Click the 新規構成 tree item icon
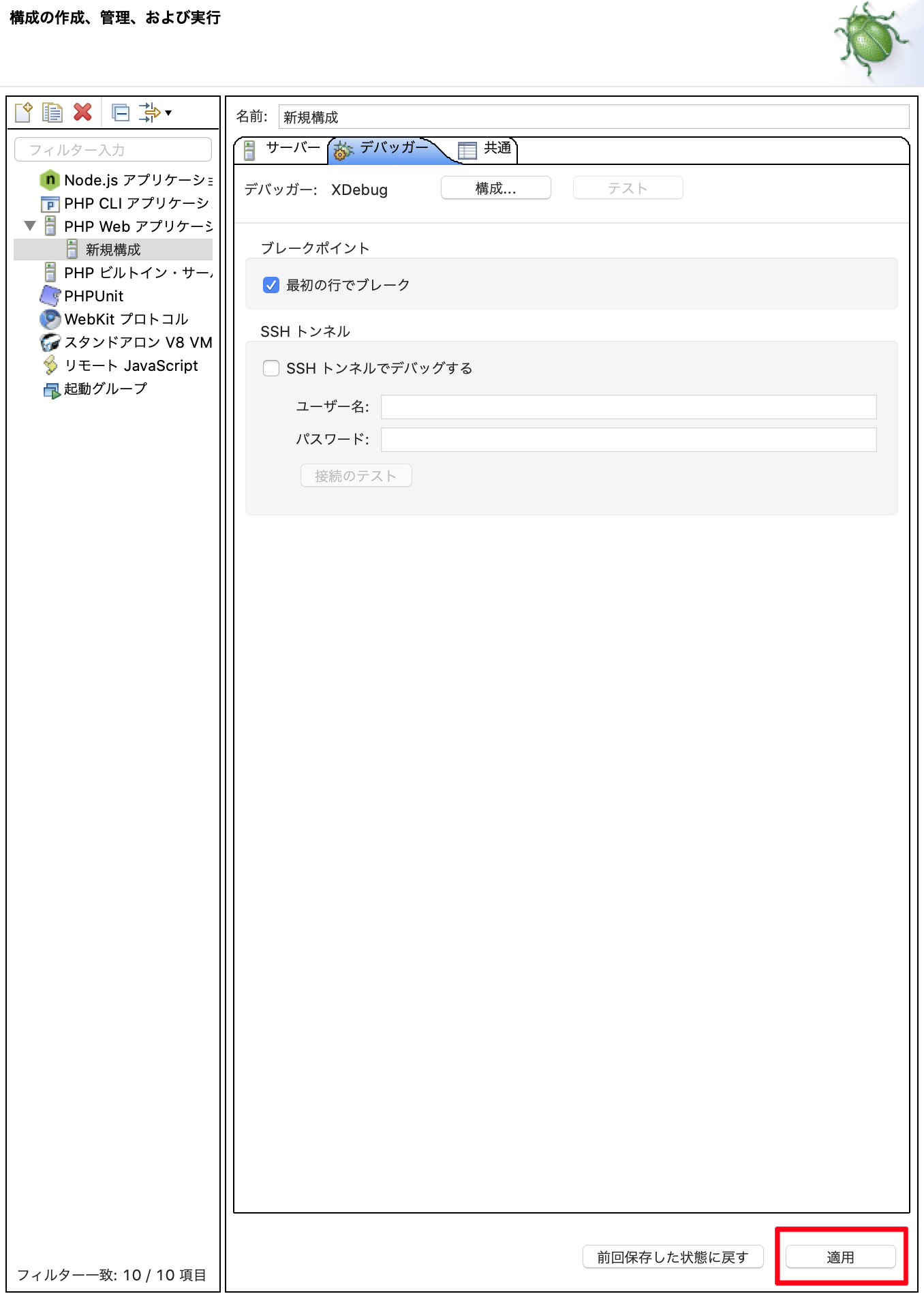The image size is (924, 1294). 72,250
